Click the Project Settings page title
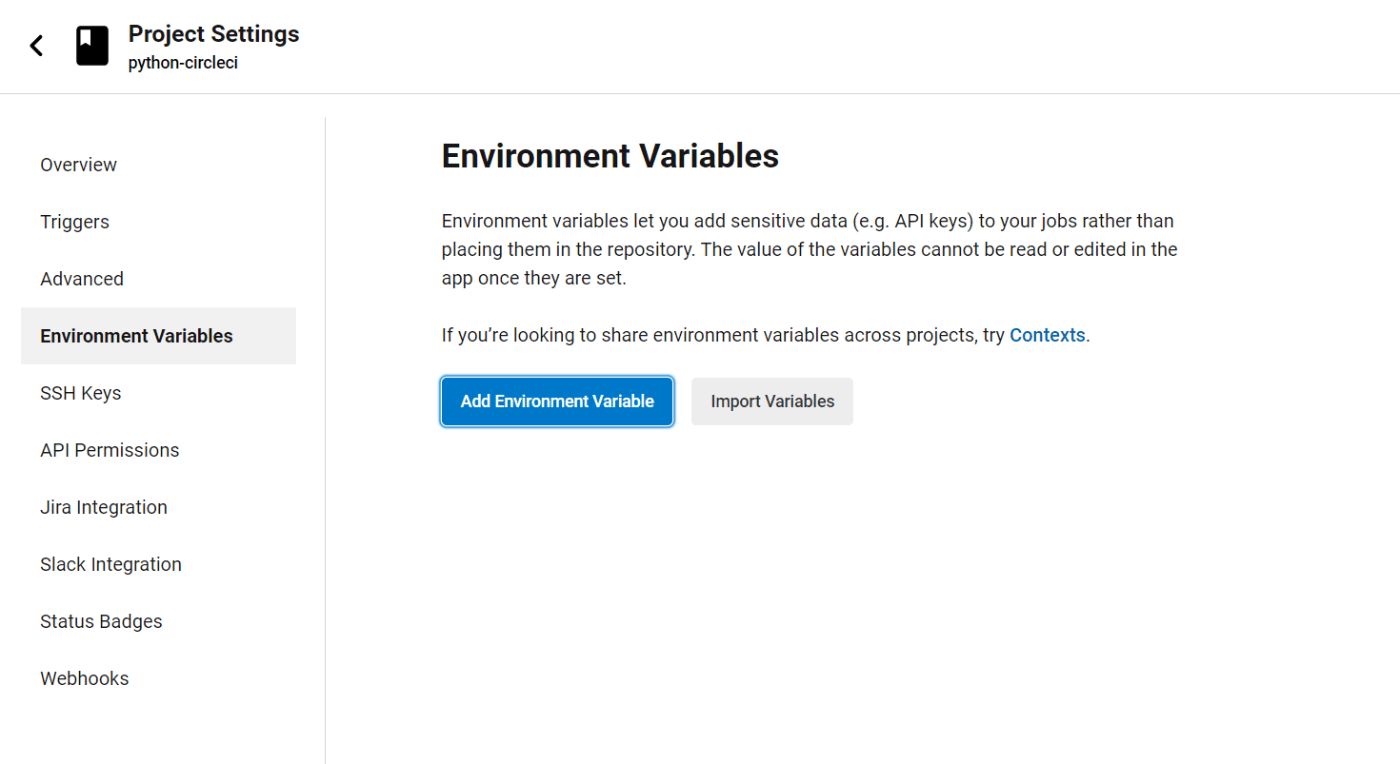 [214, 34]
